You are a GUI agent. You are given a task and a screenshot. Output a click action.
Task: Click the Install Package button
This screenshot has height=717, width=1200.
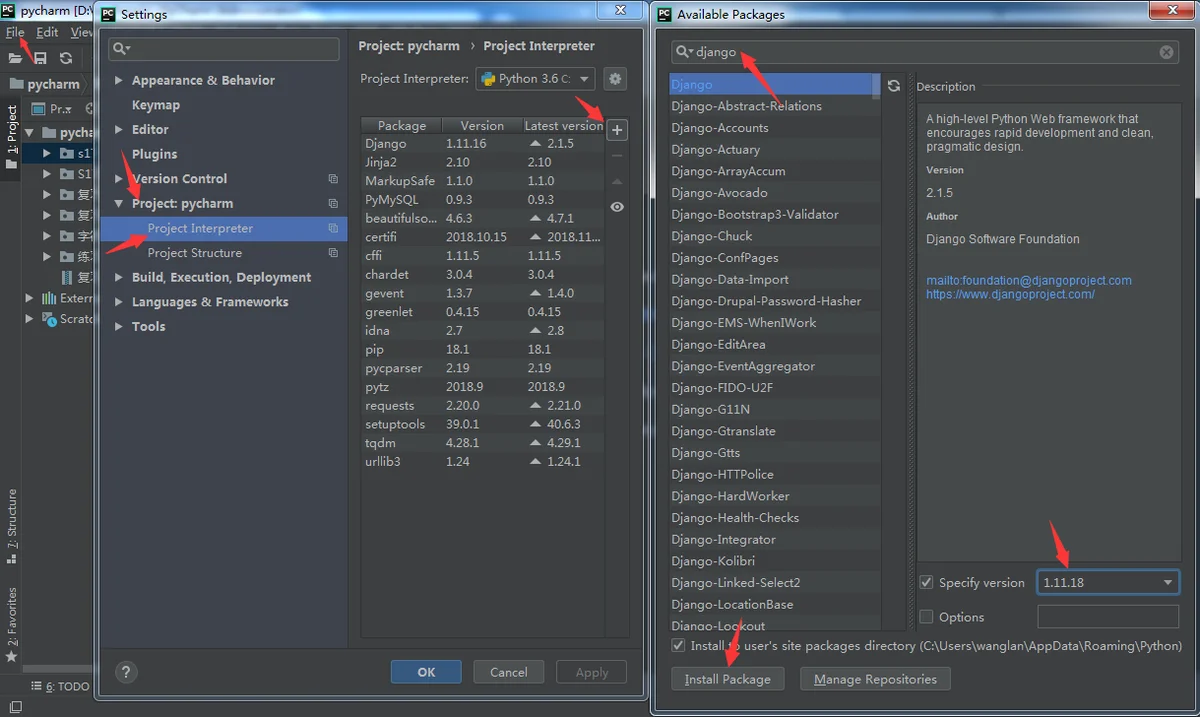tap(728, 679)
